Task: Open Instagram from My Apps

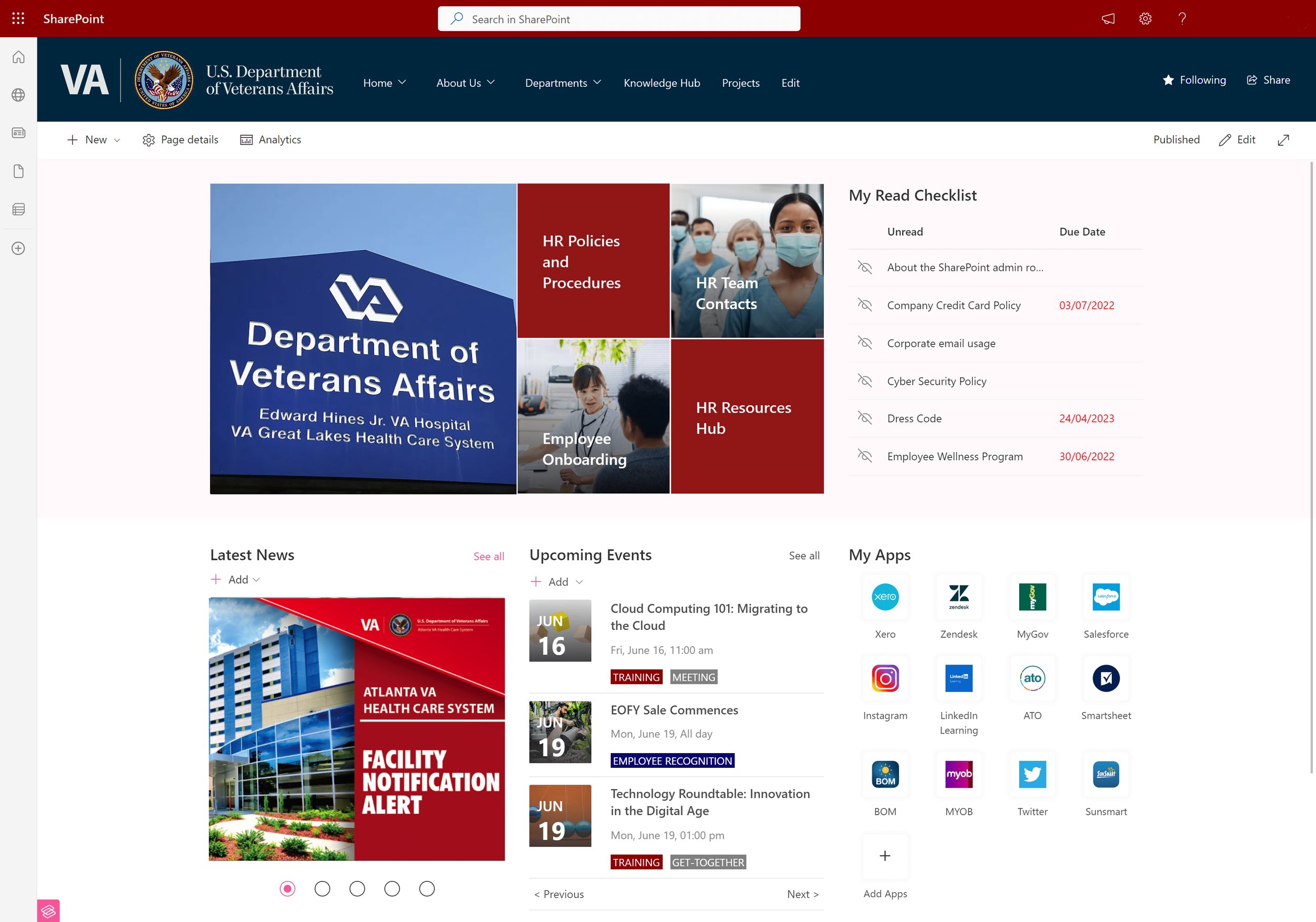Action: (x=884, y=678)
